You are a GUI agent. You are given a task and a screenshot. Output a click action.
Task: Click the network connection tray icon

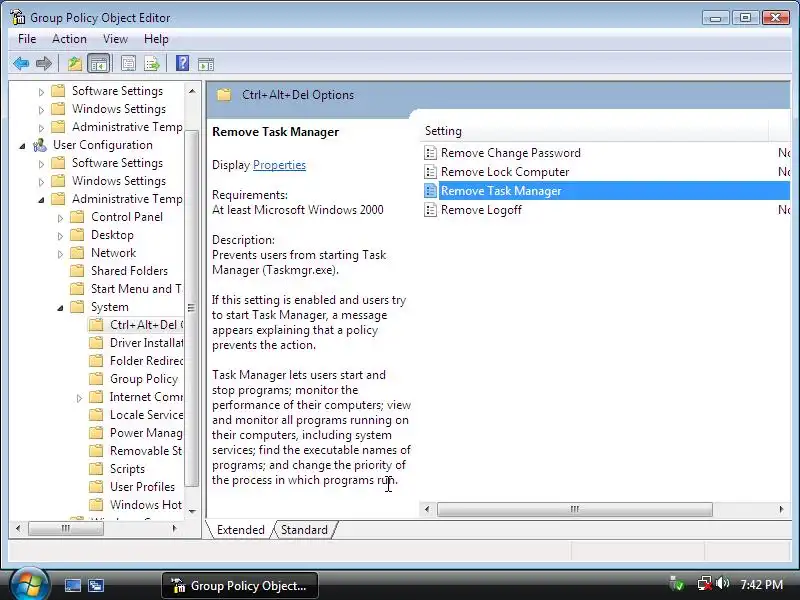(x=705, y=583)
